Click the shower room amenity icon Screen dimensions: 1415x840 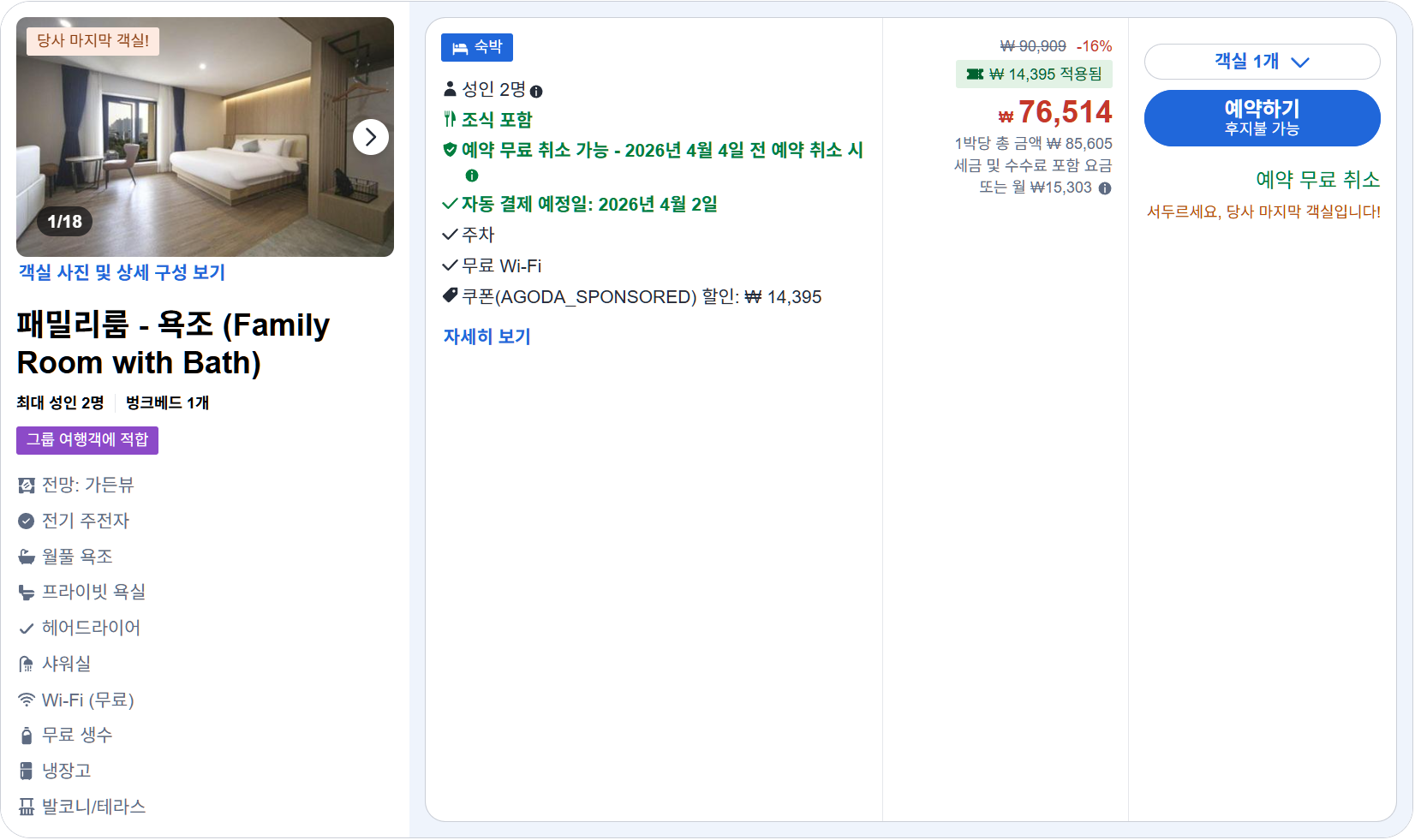(26, 664)
